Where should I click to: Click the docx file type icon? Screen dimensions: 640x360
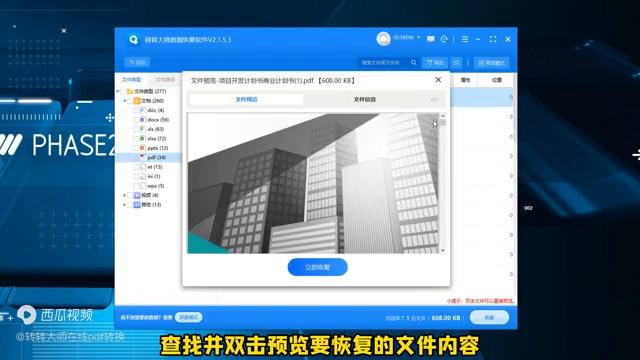143,120
